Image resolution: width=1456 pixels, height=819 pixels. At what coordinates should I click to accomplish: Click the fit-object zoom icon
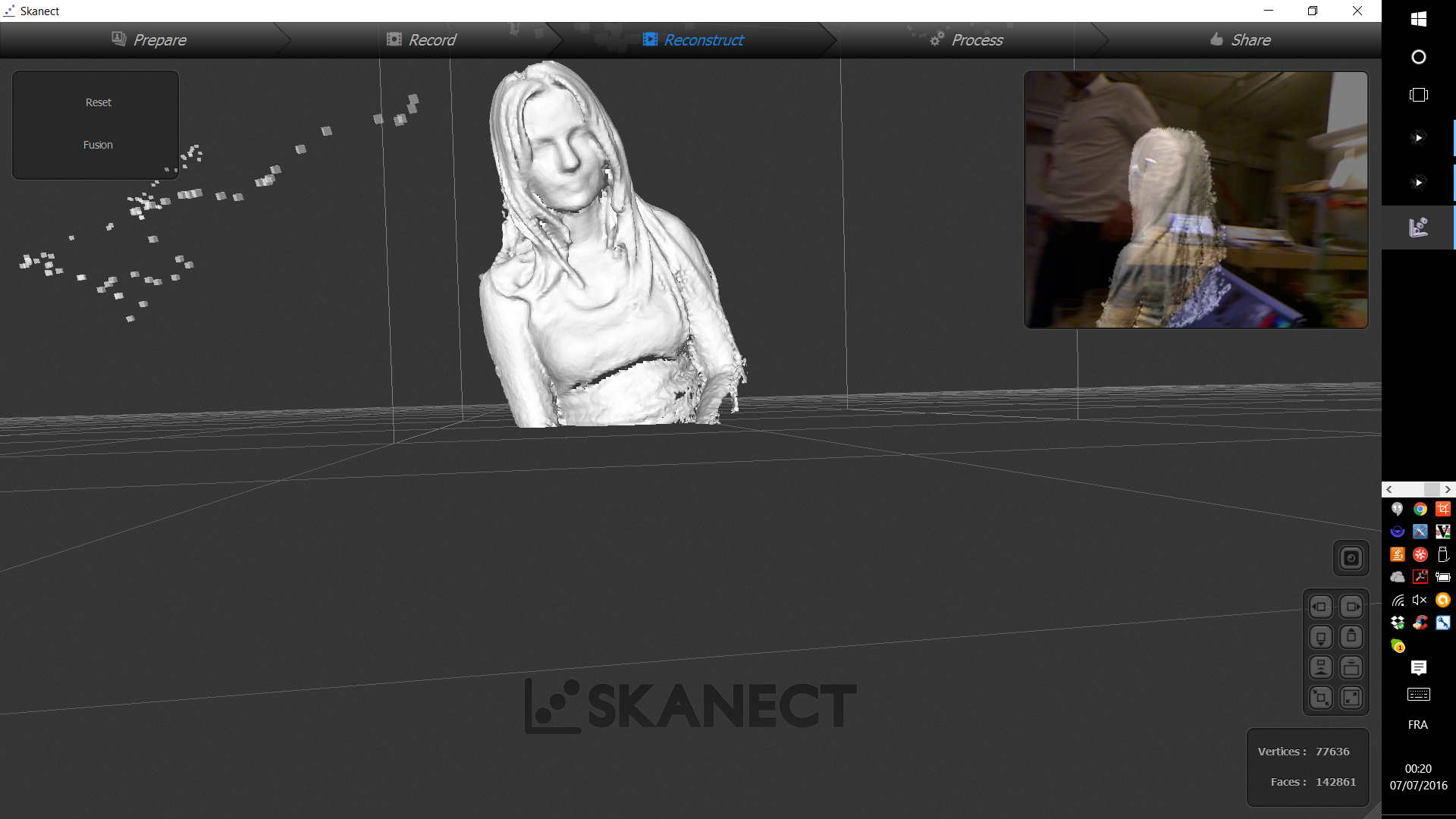[x=1320, y=698]
